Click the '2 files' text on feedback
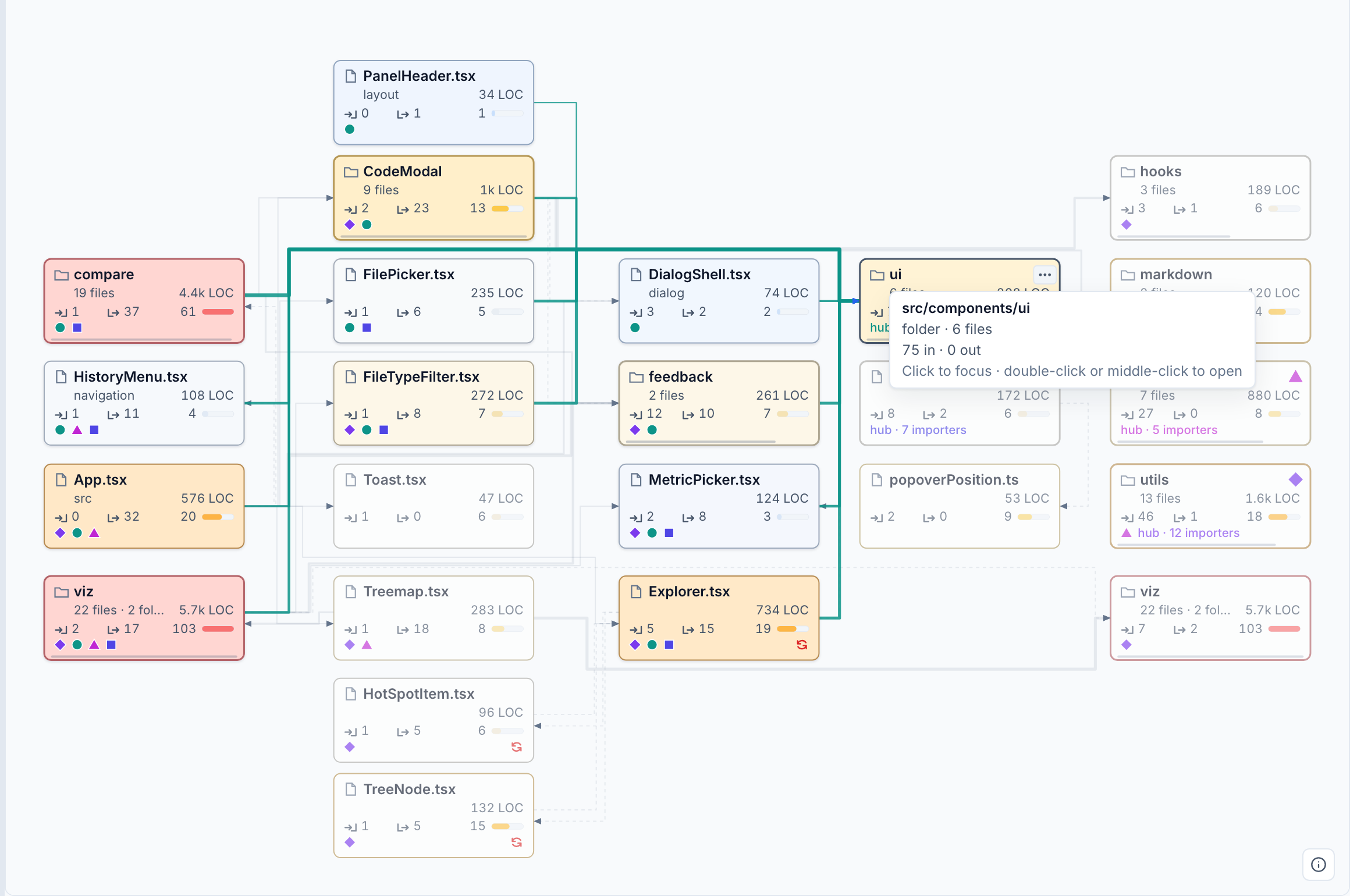Image resolution: width=1350 pixels, height=896 pixels. click(666, 396)
